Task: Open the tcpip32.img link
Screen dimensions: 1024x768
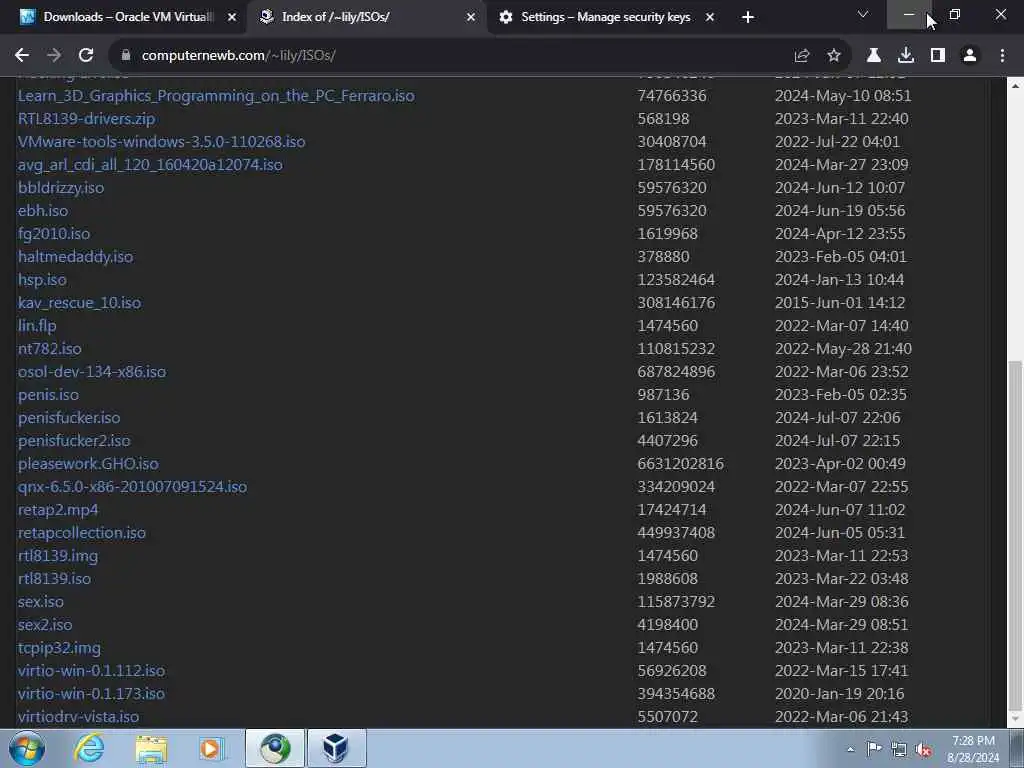Action: pos(59,648)
